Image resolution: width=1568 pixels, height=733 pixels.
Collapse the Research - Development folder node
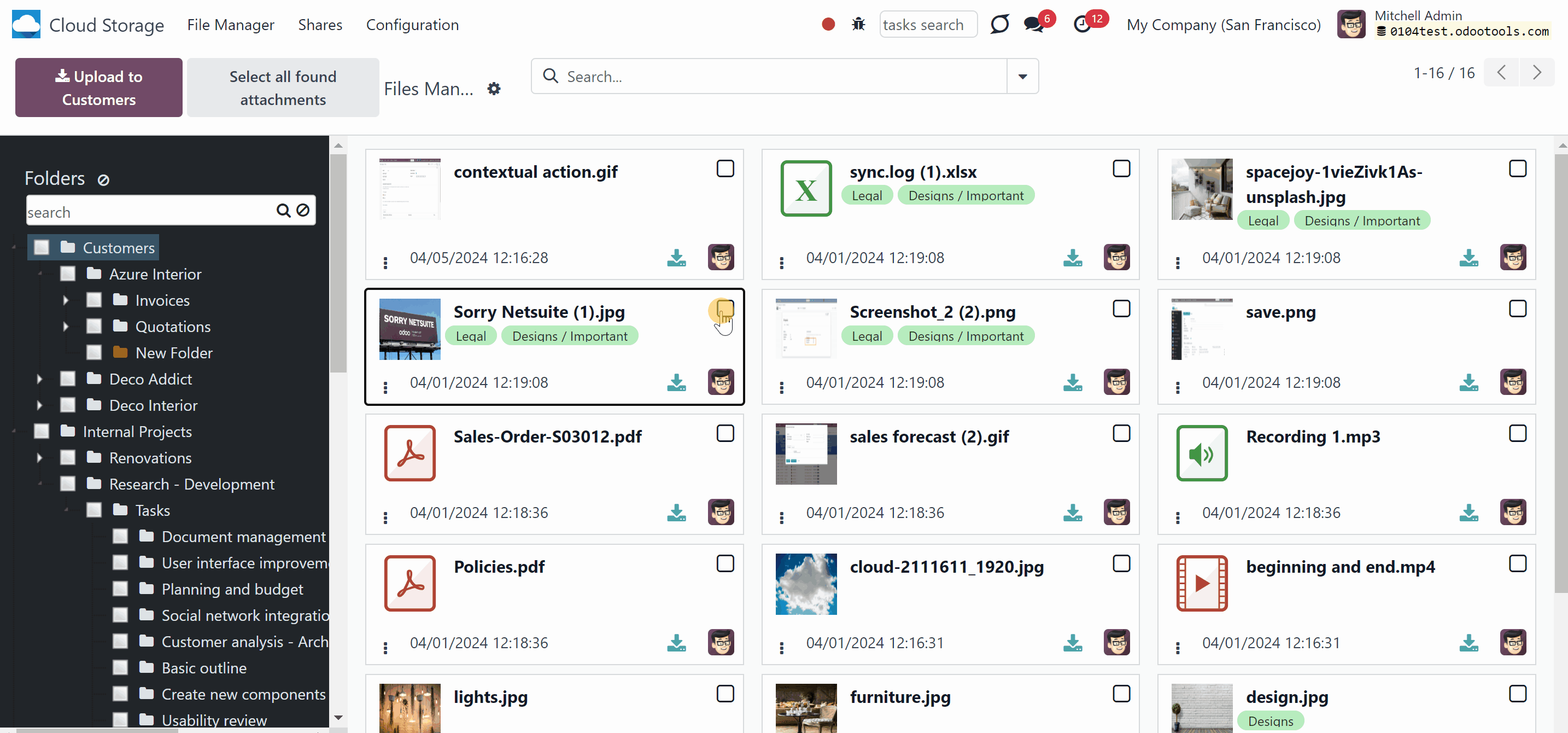[x=39, y=483]
